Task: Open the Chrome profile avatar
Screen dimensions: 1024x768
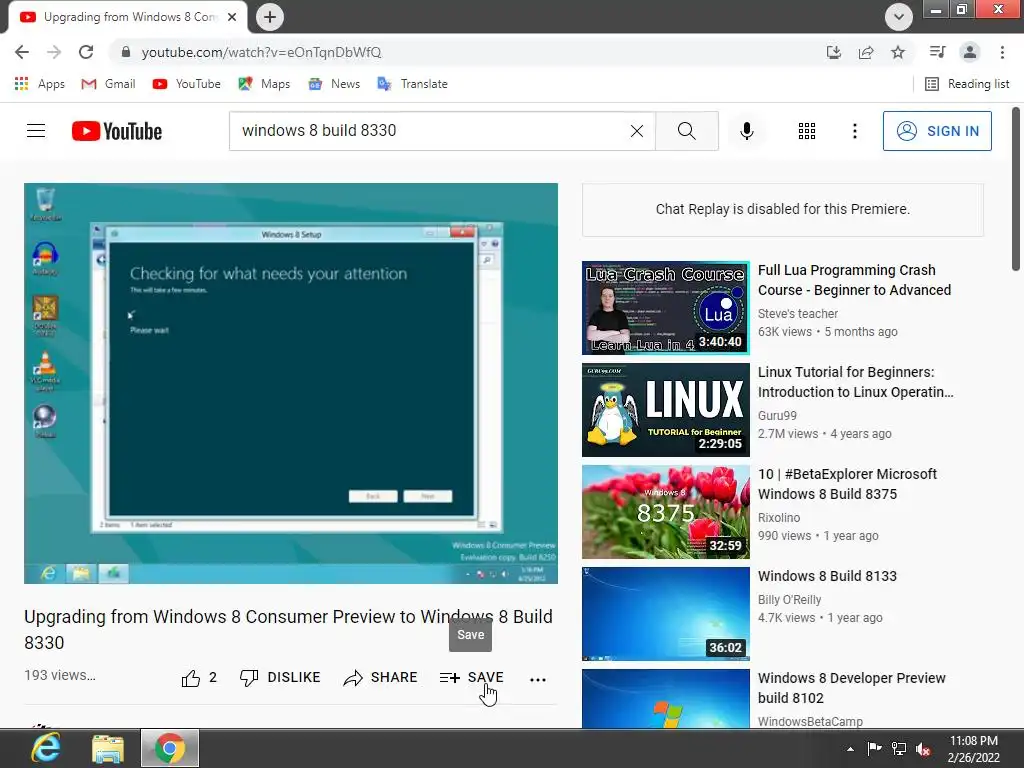Action: point(970,52)
